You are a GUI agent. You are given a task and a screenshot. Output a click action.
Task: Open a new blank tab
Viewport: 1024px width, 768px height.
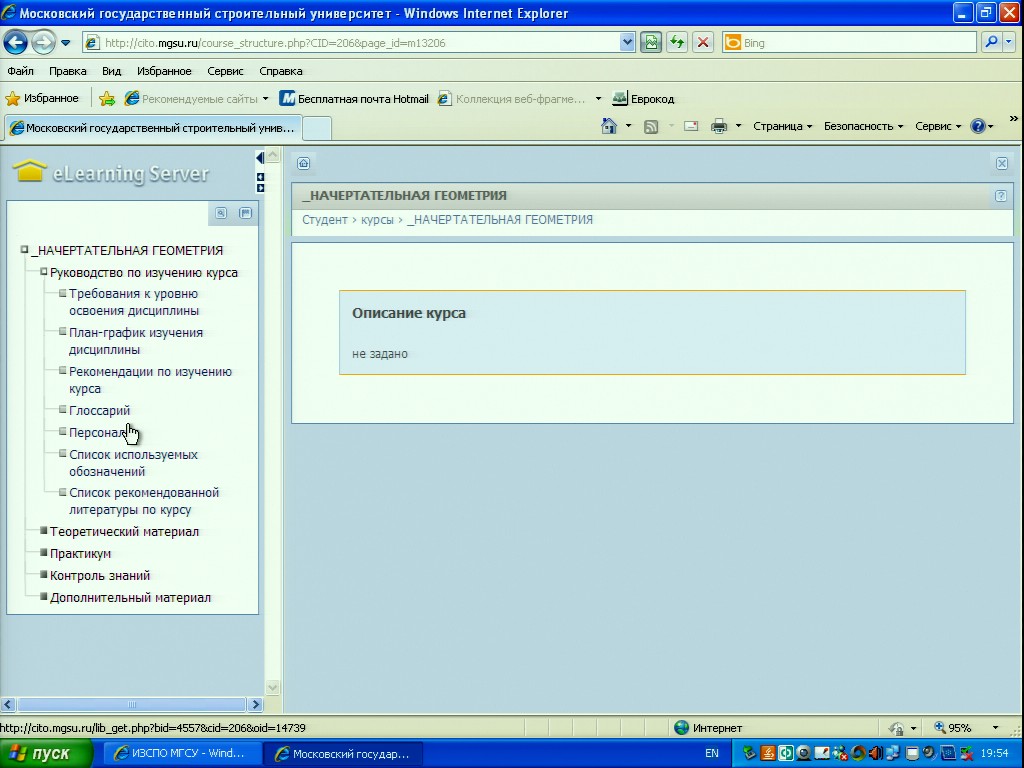coord(317,128)
